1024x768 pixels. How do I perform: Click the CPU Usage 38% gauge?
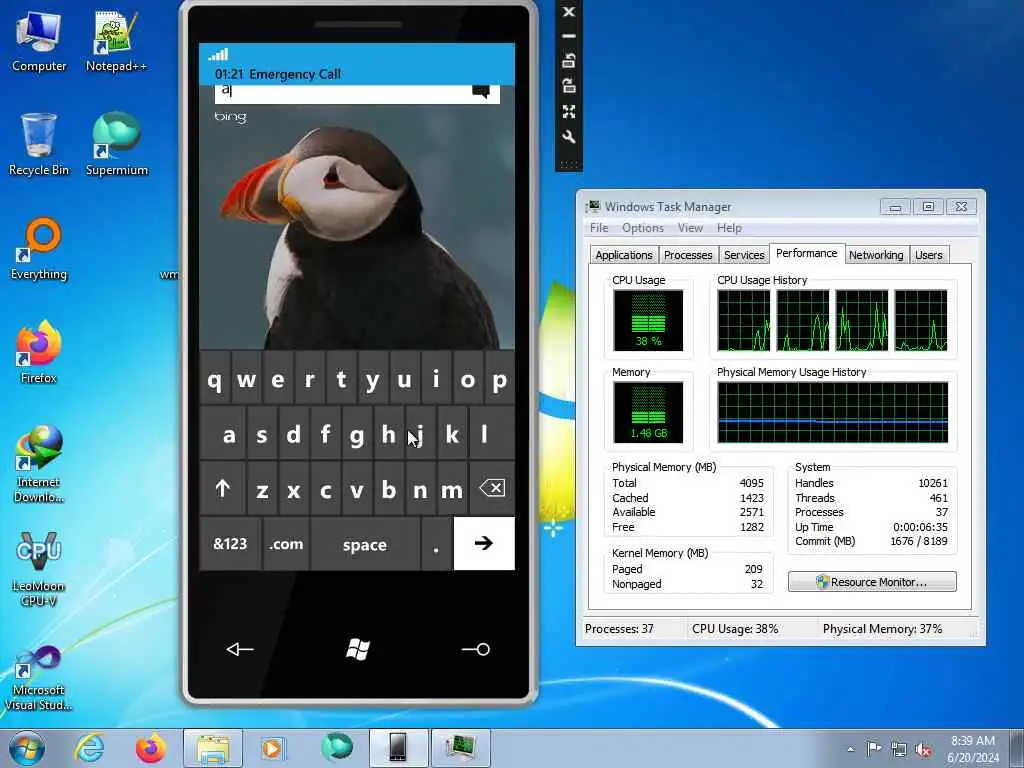[x=648, y=320]
